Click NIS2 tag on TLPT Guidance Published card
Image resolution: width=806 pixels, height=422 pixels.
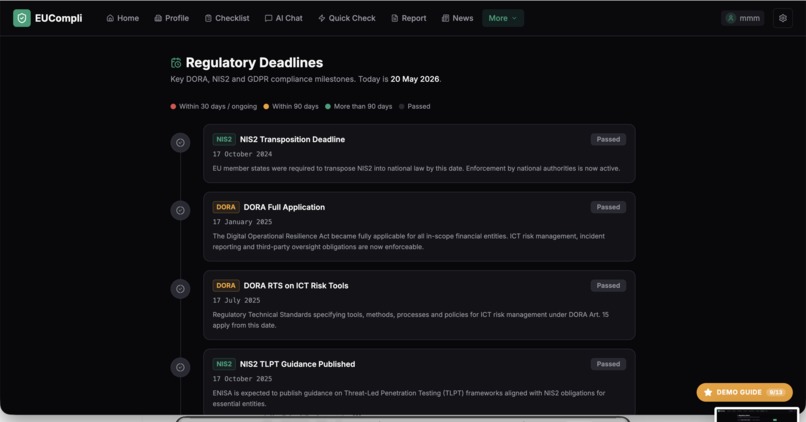[x=224, y=364]
